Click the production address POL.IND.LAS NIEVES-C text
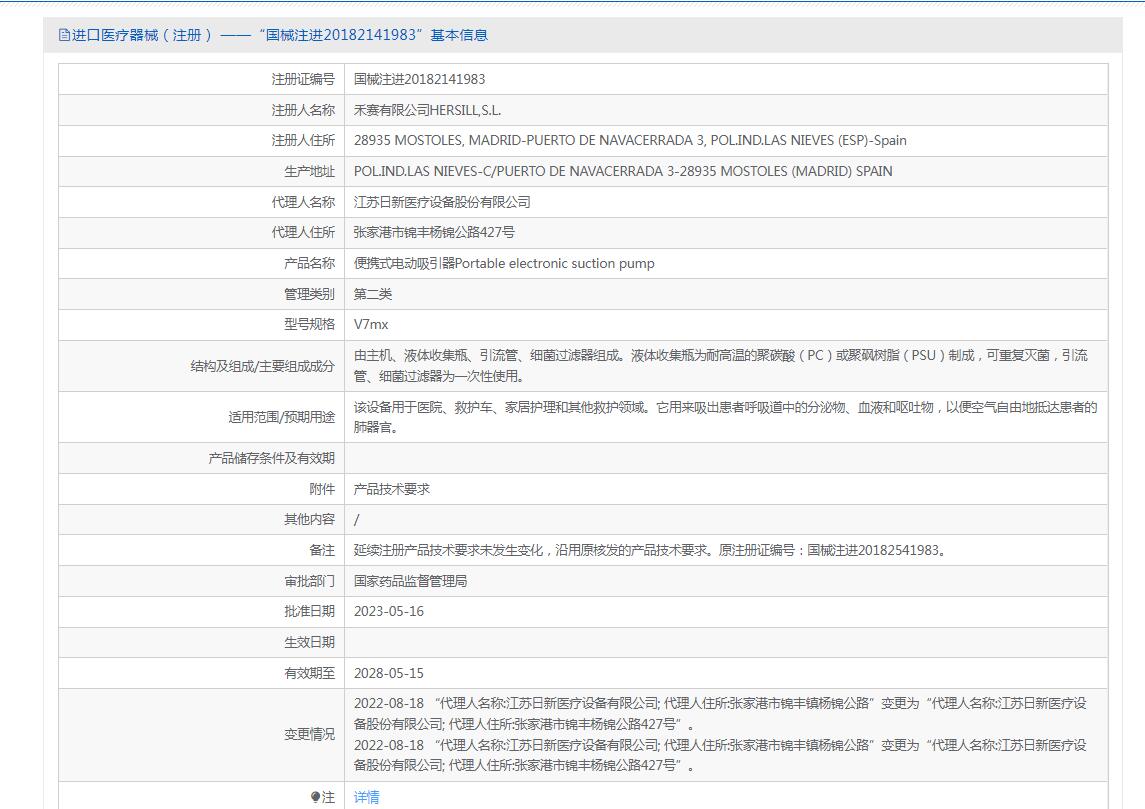This screenshot has height=809, width=1145. tap(623, 171)
